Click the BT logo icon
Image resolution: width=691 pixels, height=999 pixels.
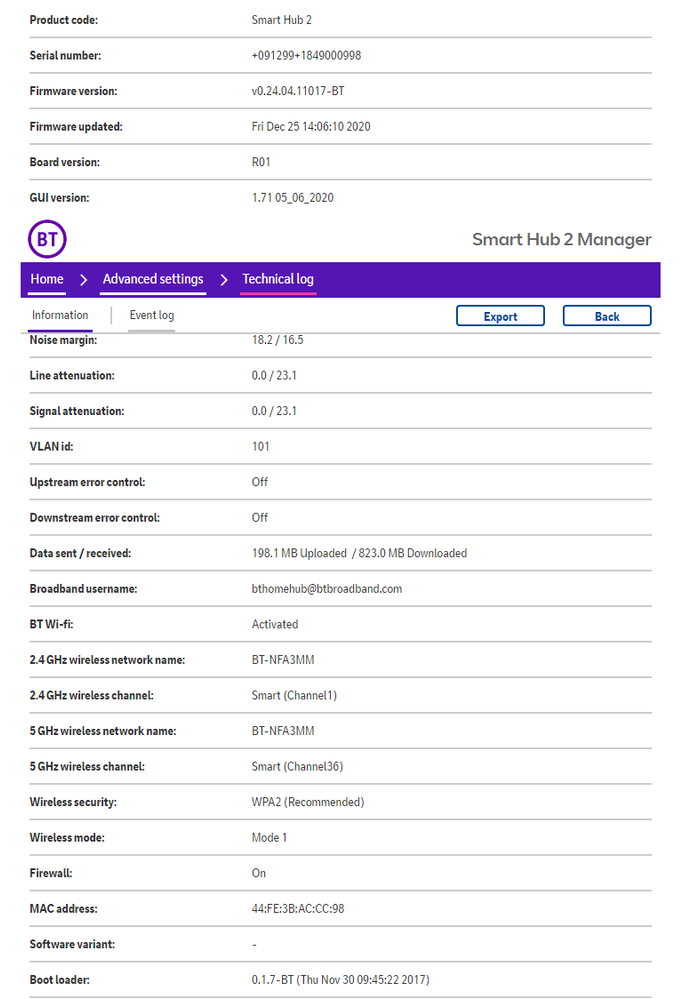tap(47, 240)
